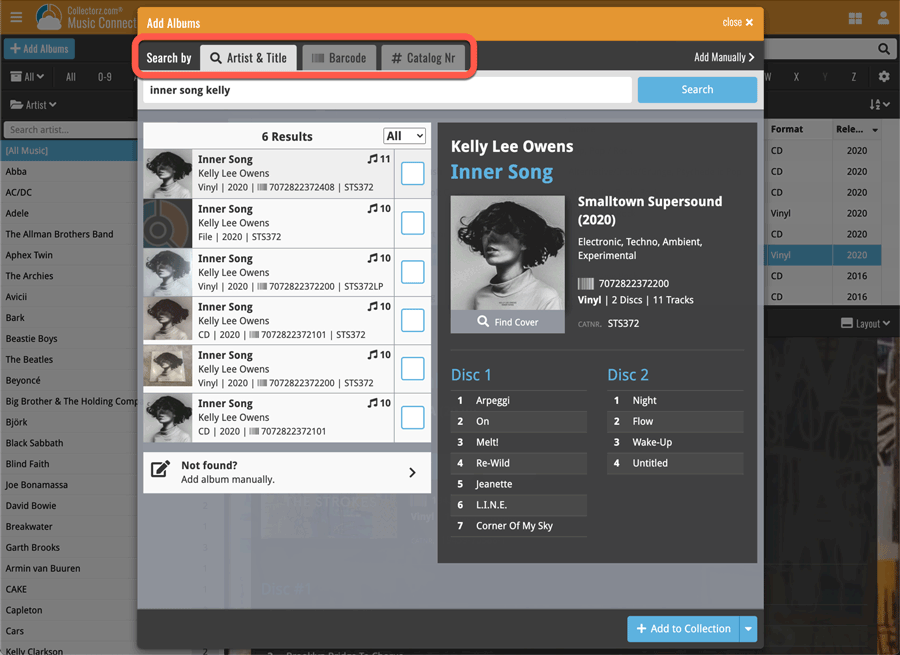The height and width of the screenshot is (655, 900).
Task: Select Abba in the artist list
Action: [x=16, y=171]
